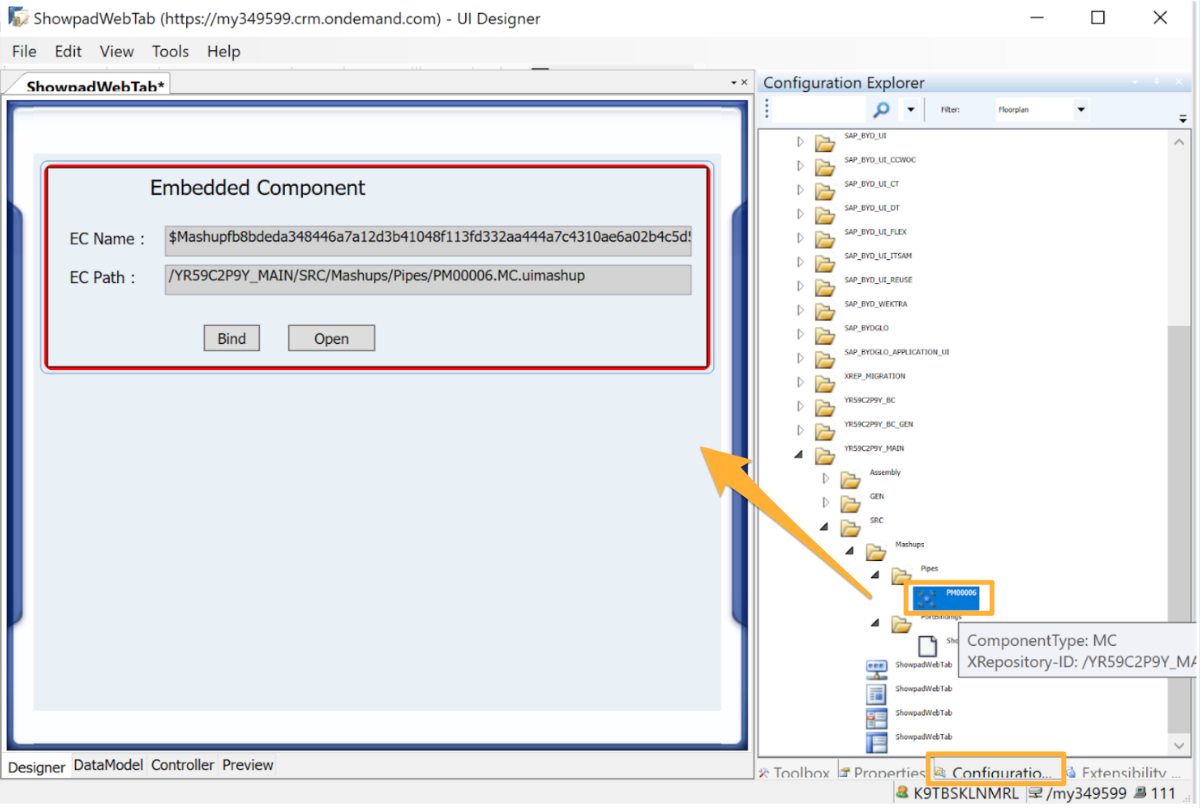Switch to the DataModel tab

click(x=108, y=765)
